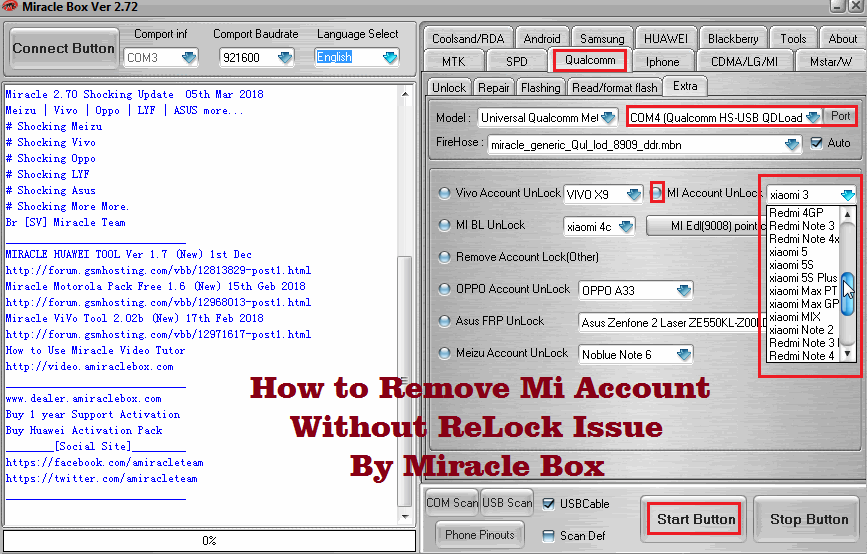Choose xiaomi 5S Plus in list

click(x=803, y=278)
